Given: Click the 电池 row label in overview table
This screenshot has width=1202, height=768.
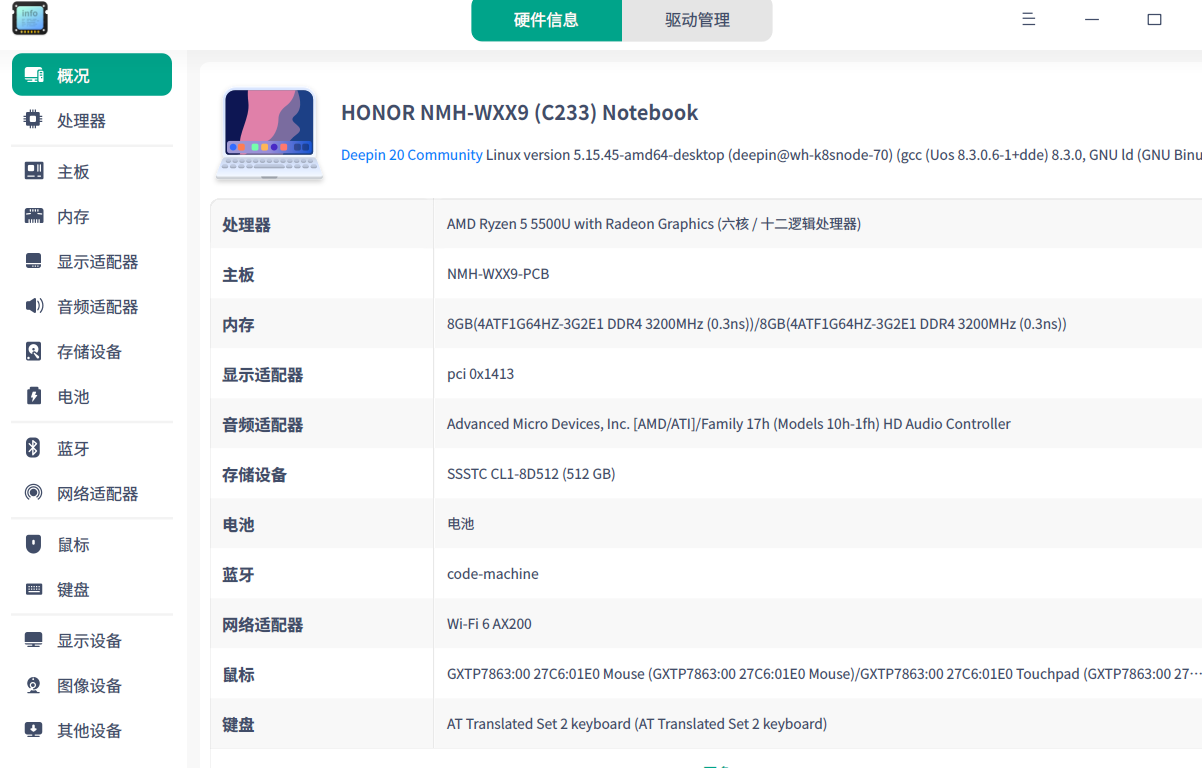Looking at the screenshot, I should pyautogui.click(x=238, y=525).
